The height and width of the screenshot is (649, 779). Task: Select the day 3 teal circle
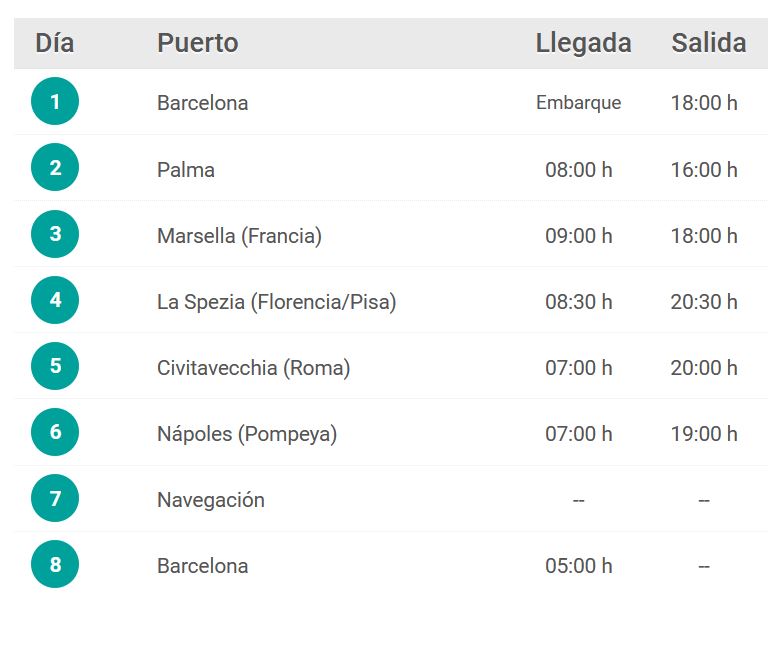click(x=55, y=234)
